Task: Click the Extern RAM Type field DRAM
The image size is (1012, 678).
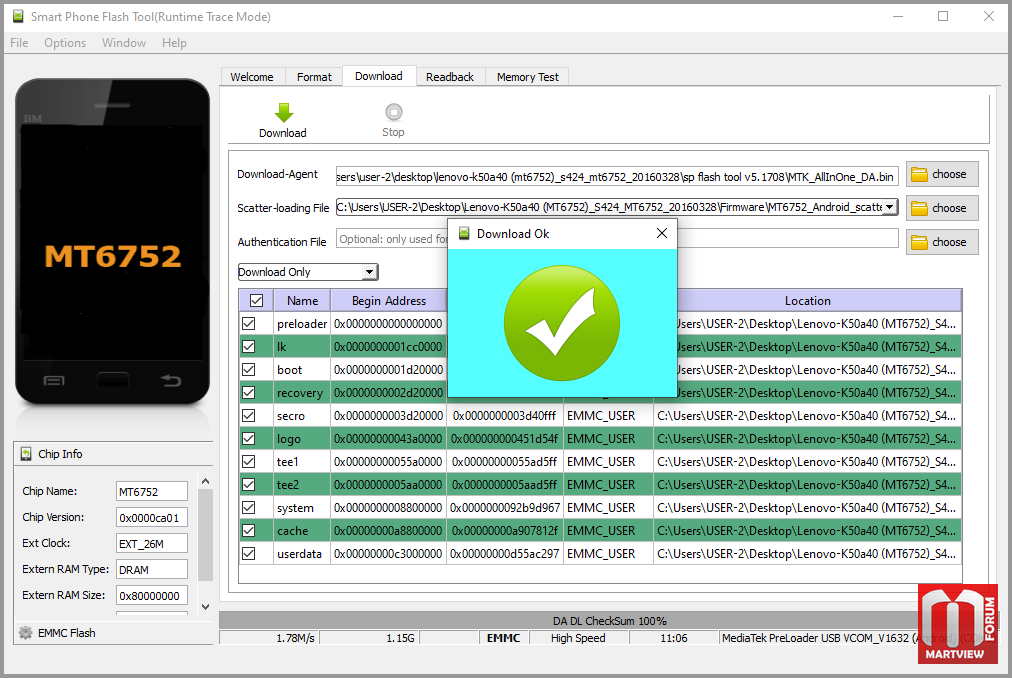Action: point(152,570)
